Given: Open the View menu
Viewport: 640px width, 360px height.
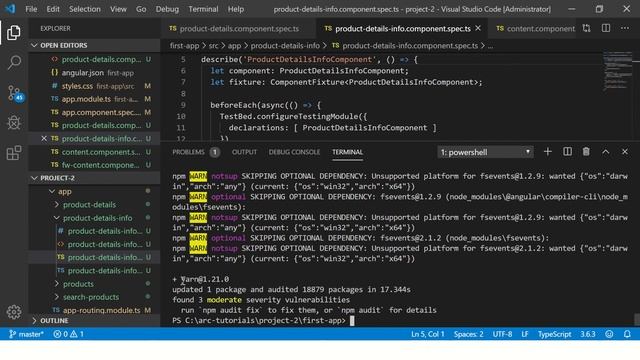Looking at the screenshot, I should click(118, 9).
